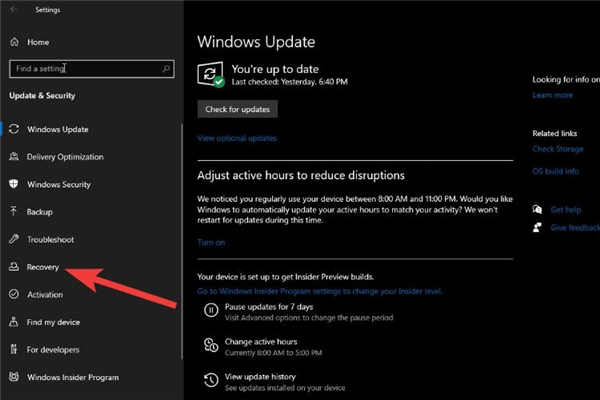Screen dimensions: 600x400
Task: Click the Pause updates icon
Action: pos(211,310)
